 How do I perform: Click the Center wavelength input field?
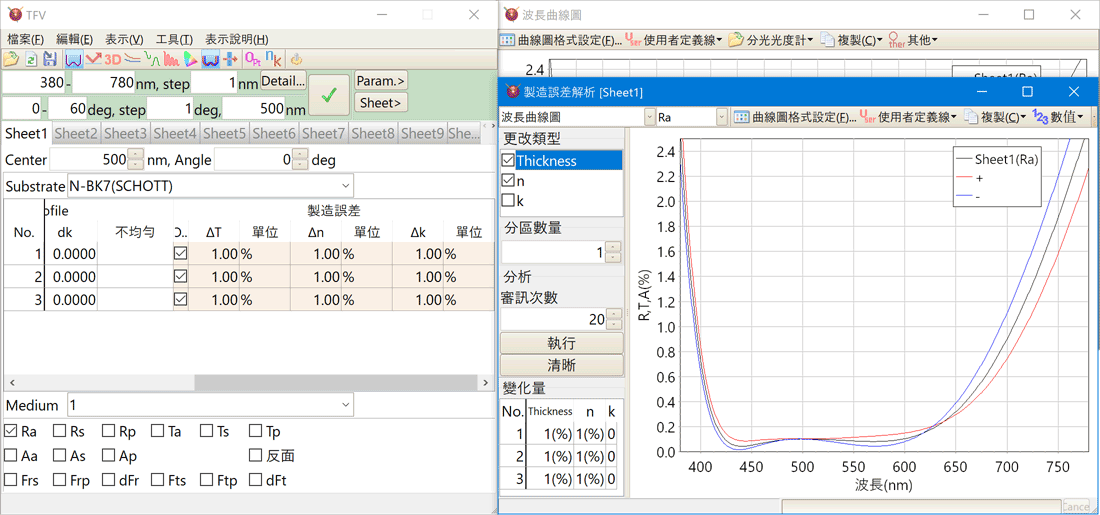pyautogui.click(x=90, y=160)
